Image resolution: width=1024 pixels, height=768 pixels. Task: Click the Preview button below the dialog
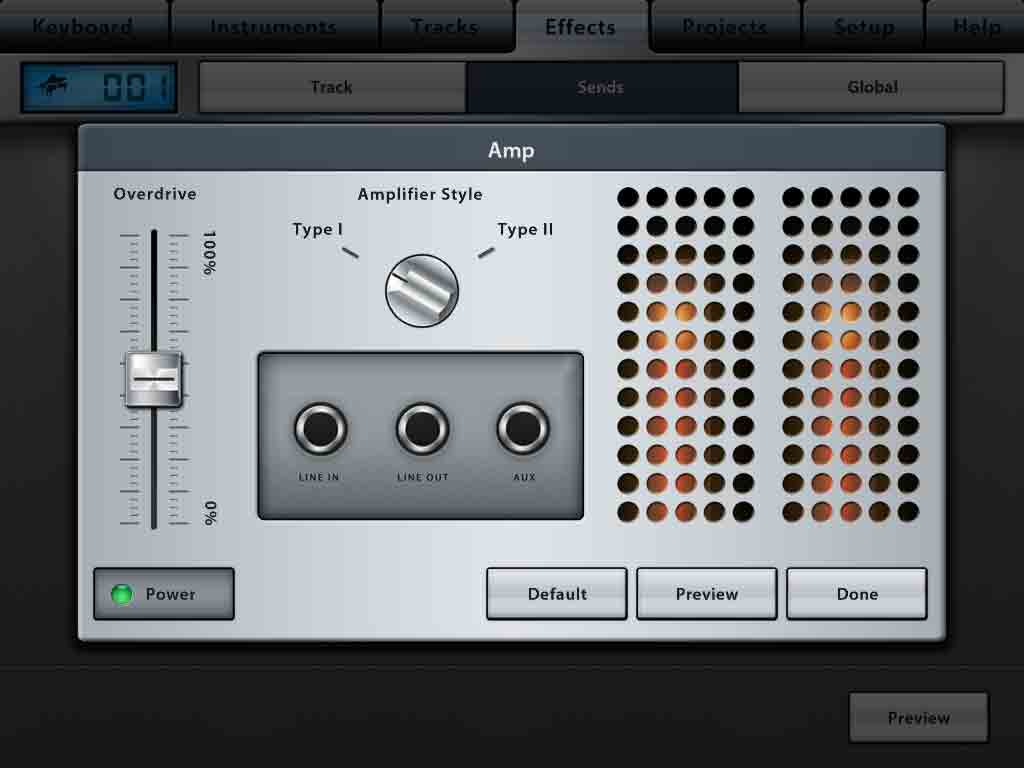tap(918, 717)
